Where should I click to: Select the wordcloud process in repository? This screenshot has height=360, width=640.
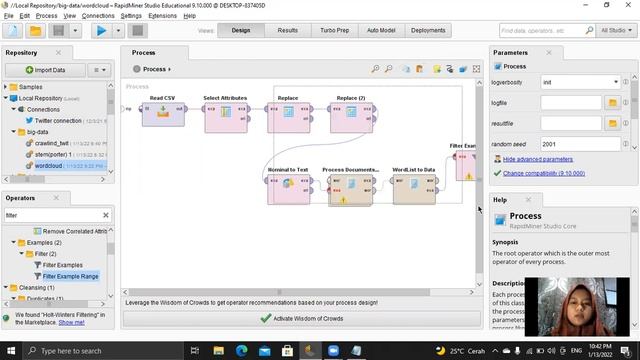[48, 166]
